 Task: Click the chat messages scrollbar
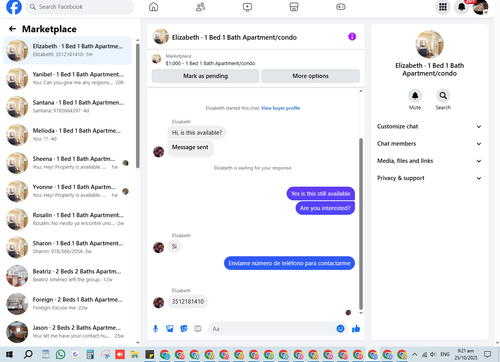(361, 224)
